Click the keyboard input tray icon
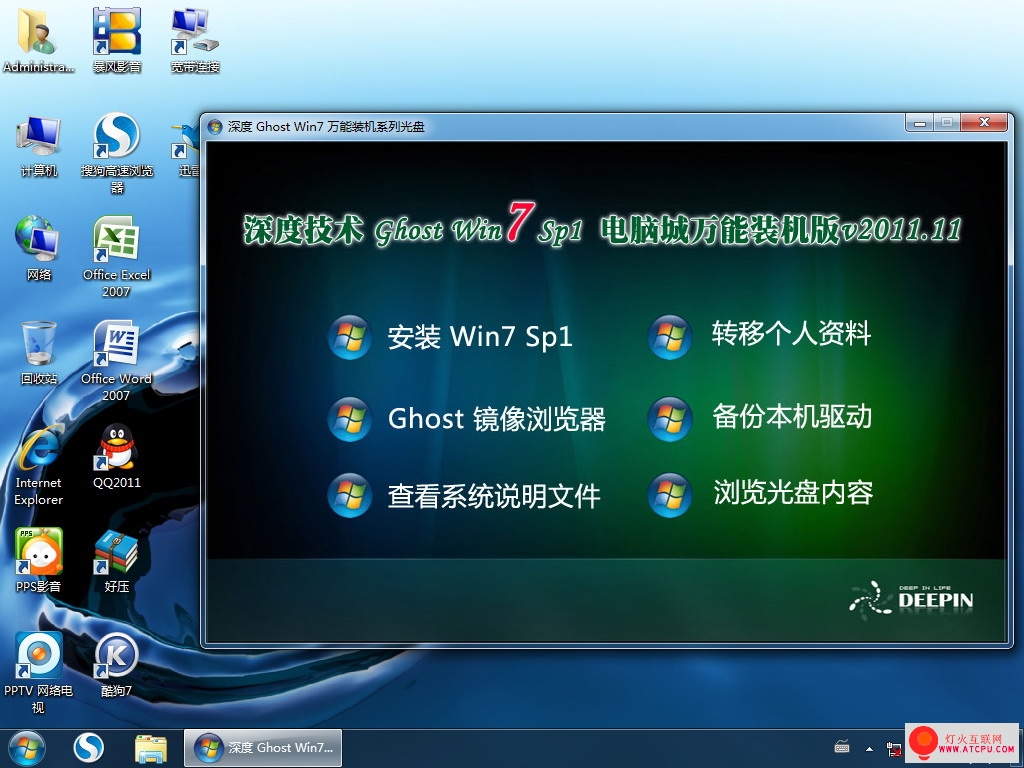The height and width of the screenshot is (768, 1024). tap(842, 748)
